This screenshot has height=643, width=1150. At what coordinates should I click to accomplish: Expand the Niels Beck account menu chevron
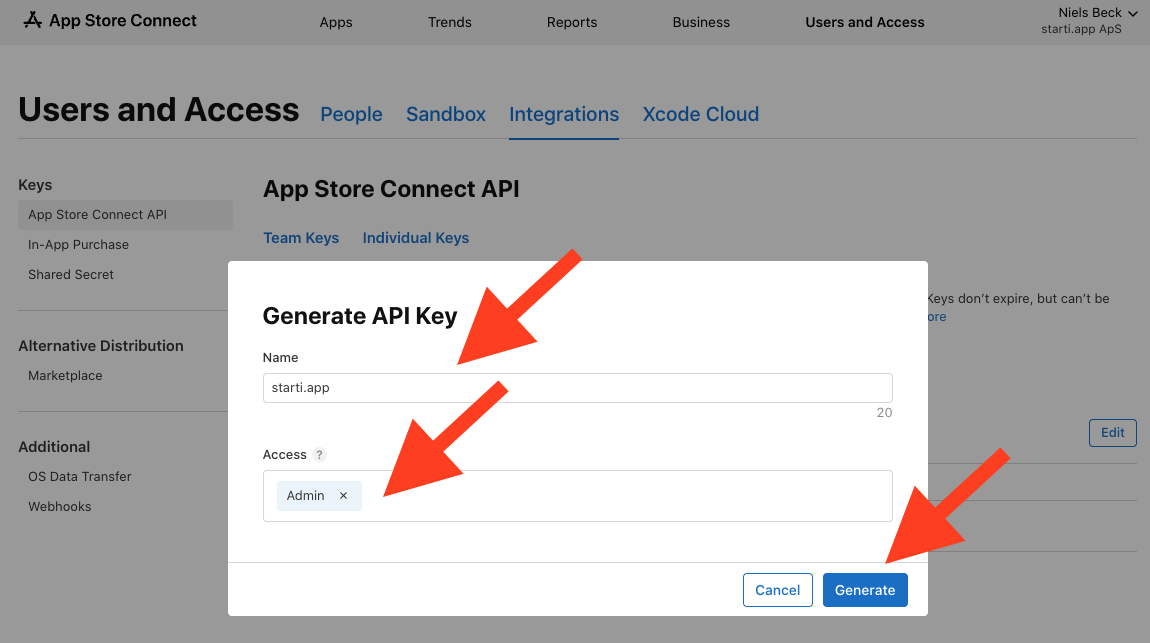coord(1133,14)
